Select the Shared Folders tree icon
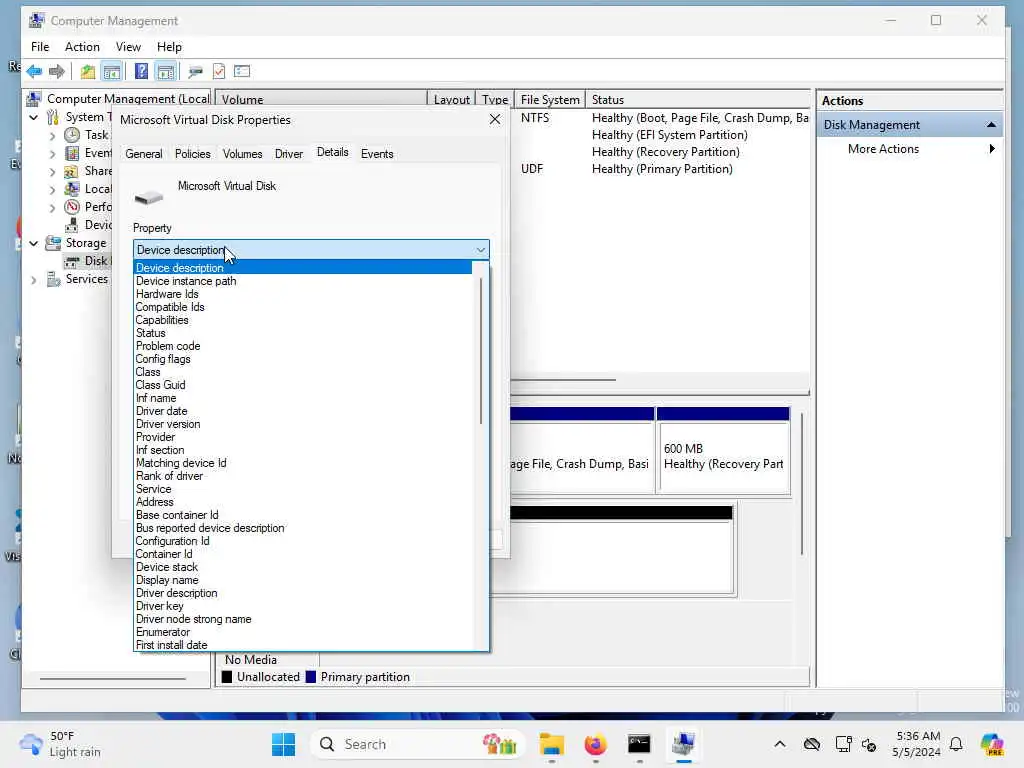Screen dimensions: 1024x768 72,171
